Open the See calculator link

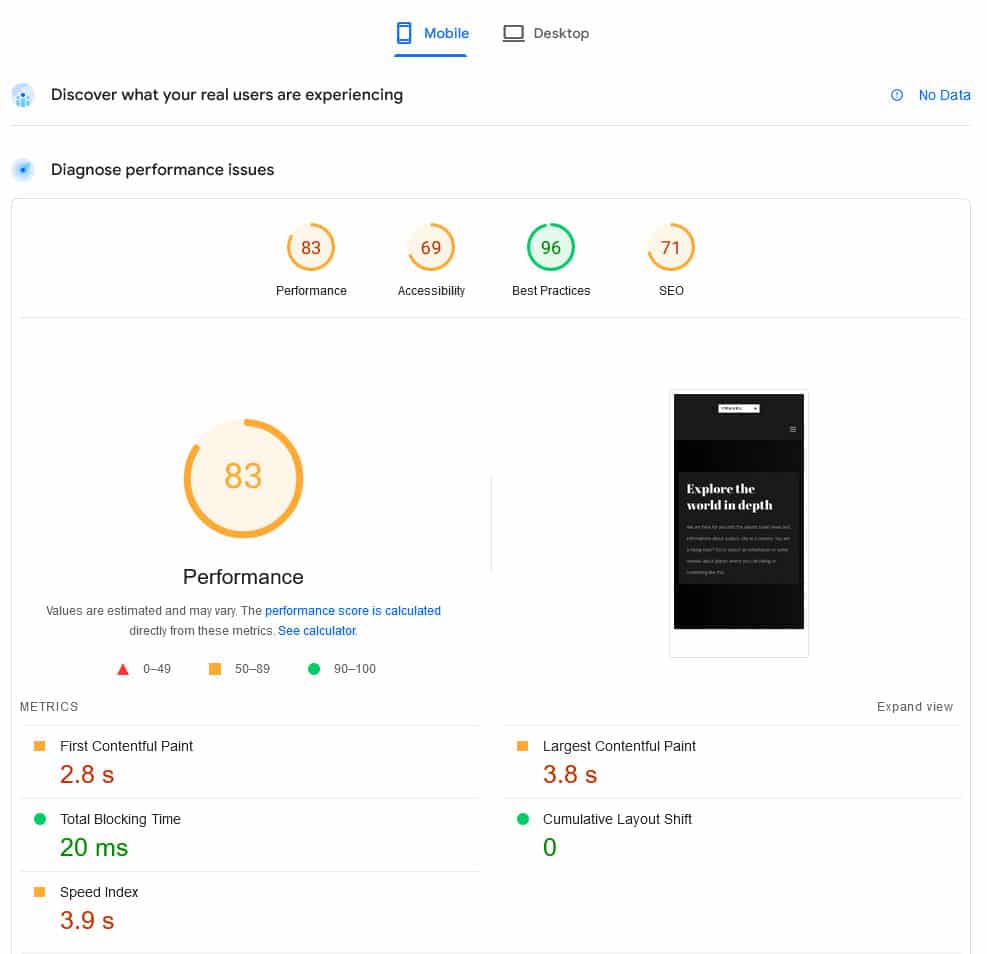pos(316,631)
